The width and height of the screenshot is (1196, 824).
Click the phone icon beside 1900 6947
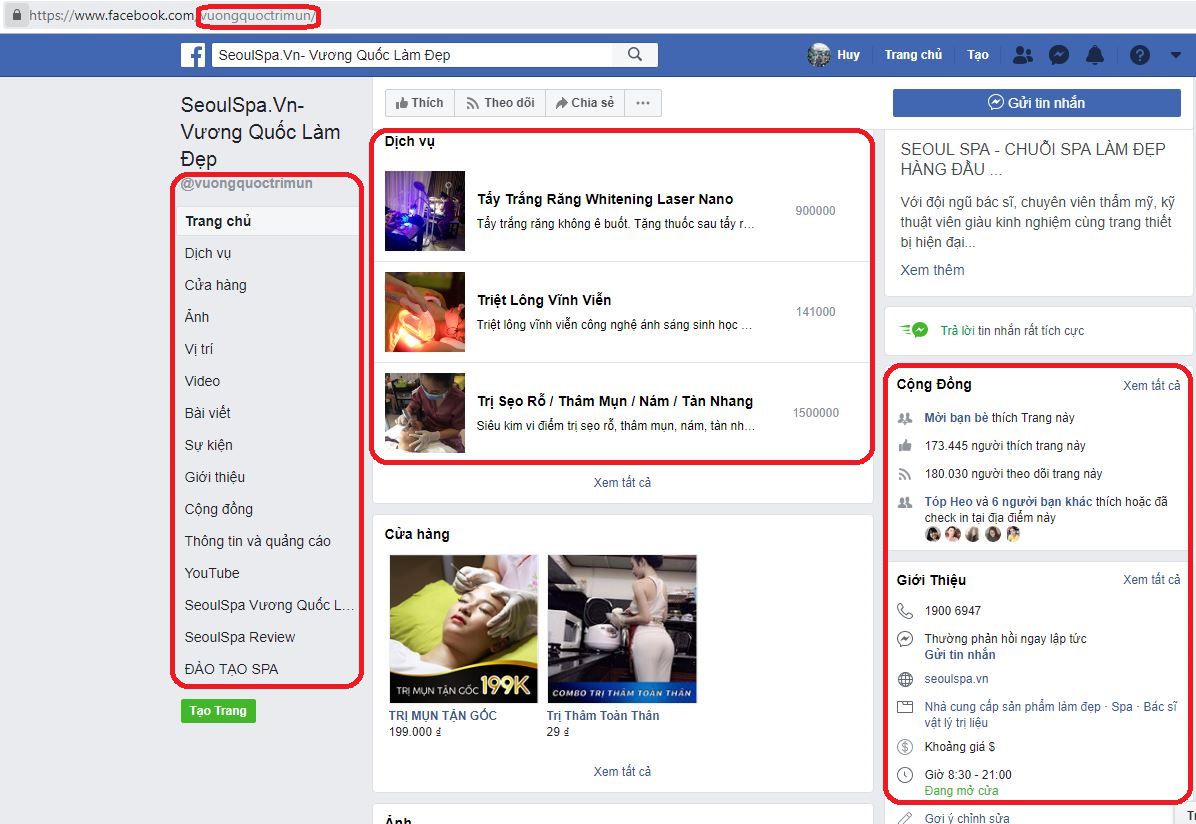[x=905, y=610]
